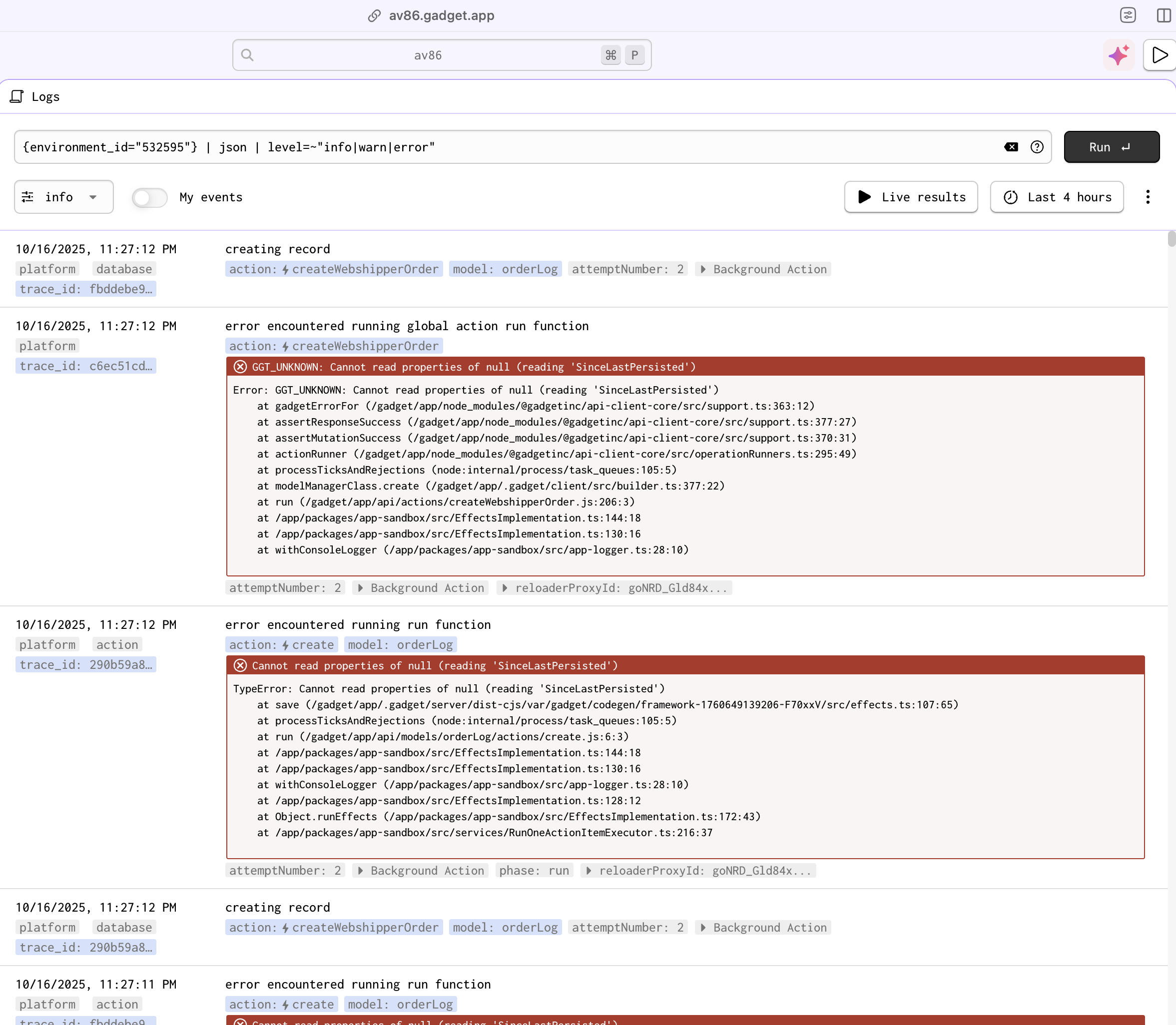This screenshot has height=1025, width=1176.
Task: Expand the first Background Action chip
Action: click(763, 269)
